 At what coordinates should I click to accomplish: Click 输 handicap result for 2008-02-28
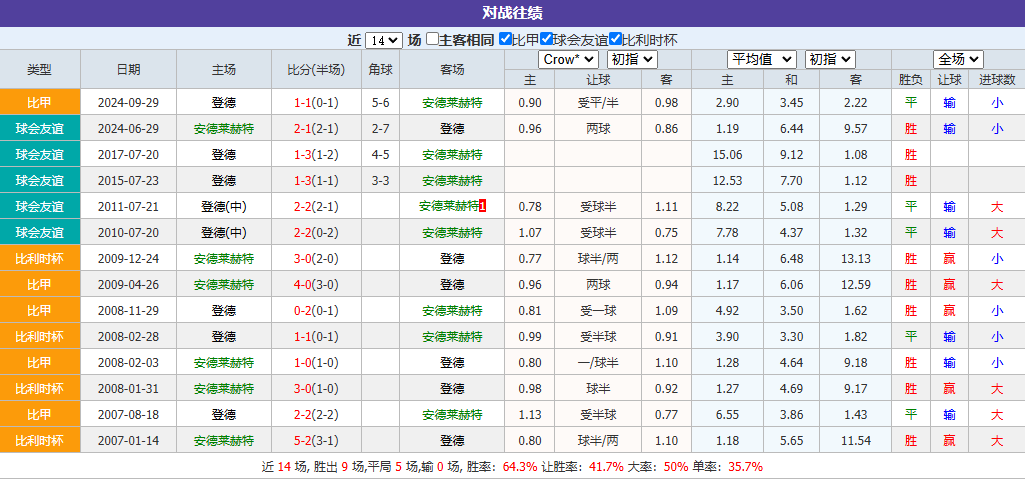(x=949, y=337)
